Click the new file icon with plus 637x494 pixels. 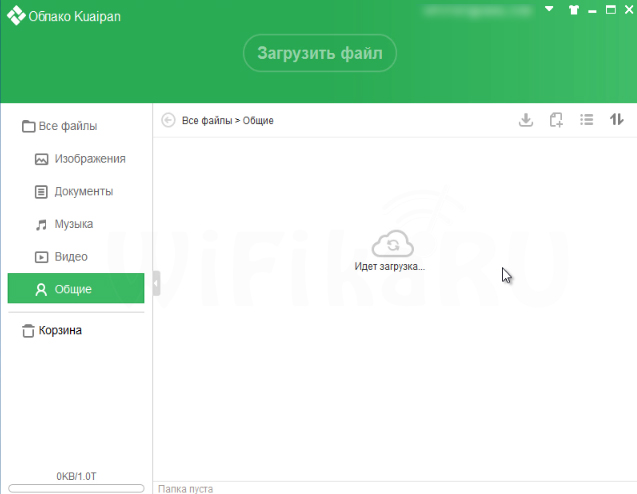[x=556, y=120]
